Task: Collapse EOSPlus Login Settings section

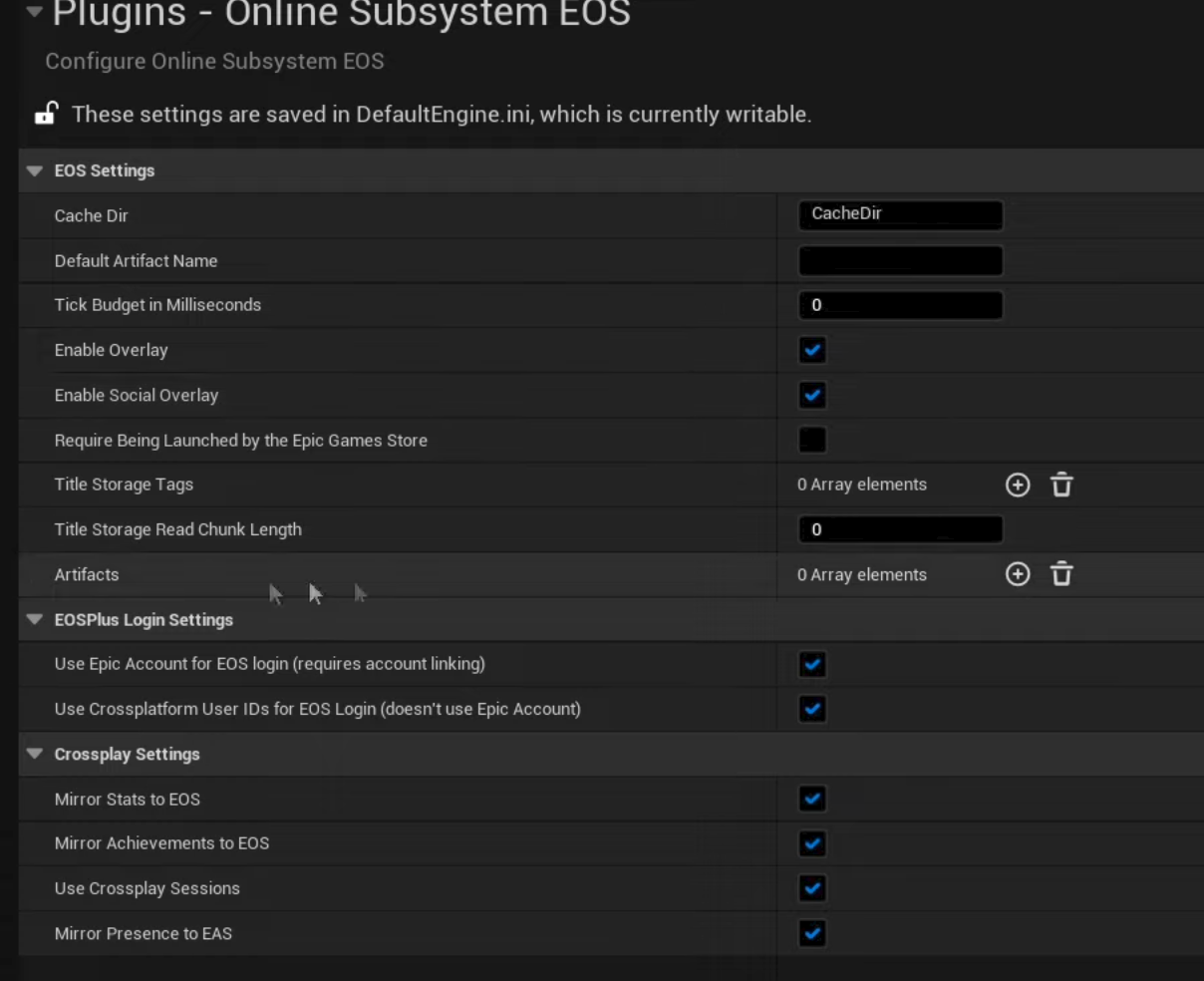Action: 35,620
